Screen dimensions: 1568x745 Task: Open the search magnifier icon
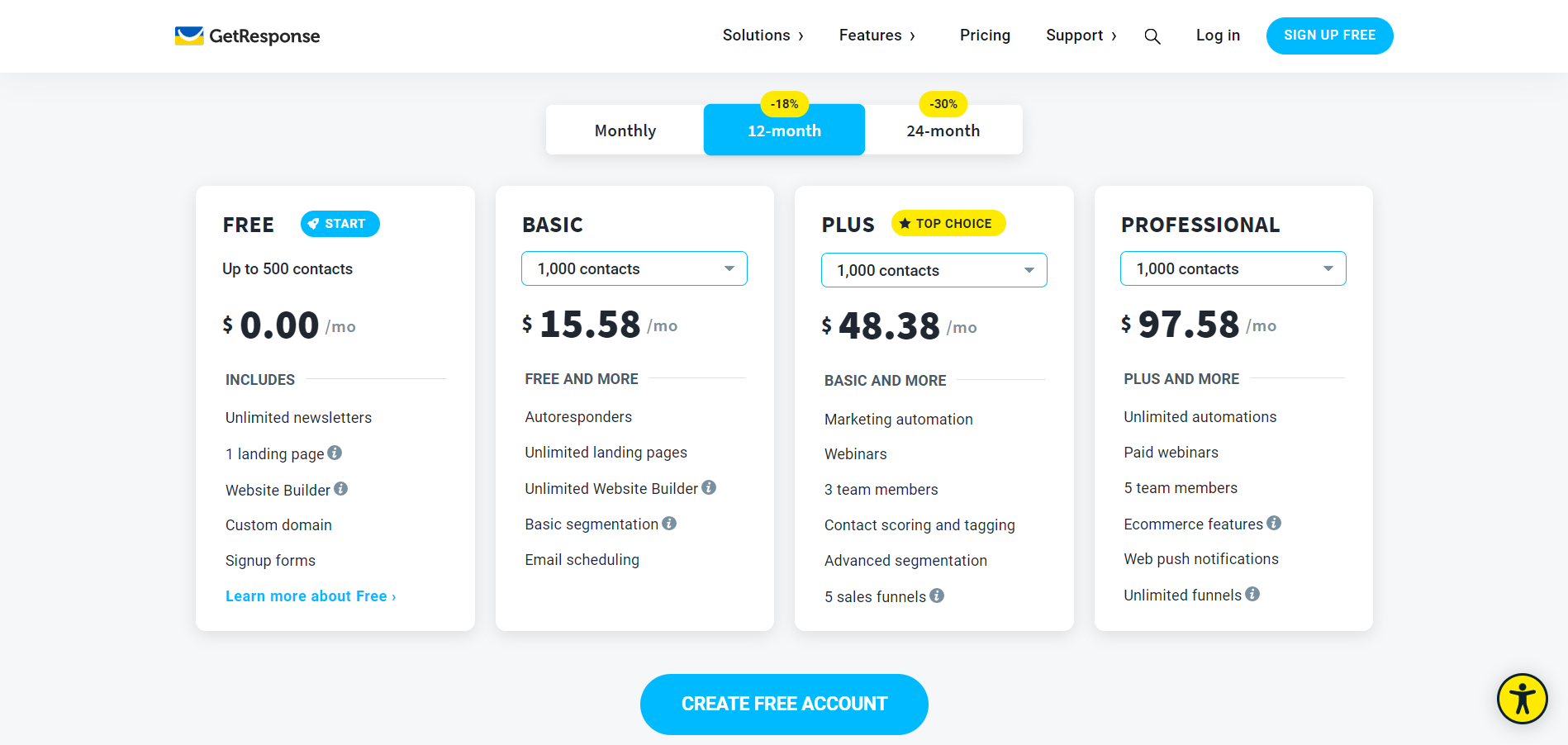[1152, 36]
